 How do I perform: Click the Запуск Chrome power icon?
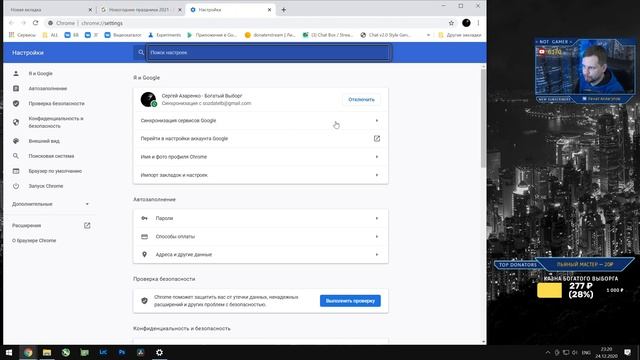[x=16, y=186]
